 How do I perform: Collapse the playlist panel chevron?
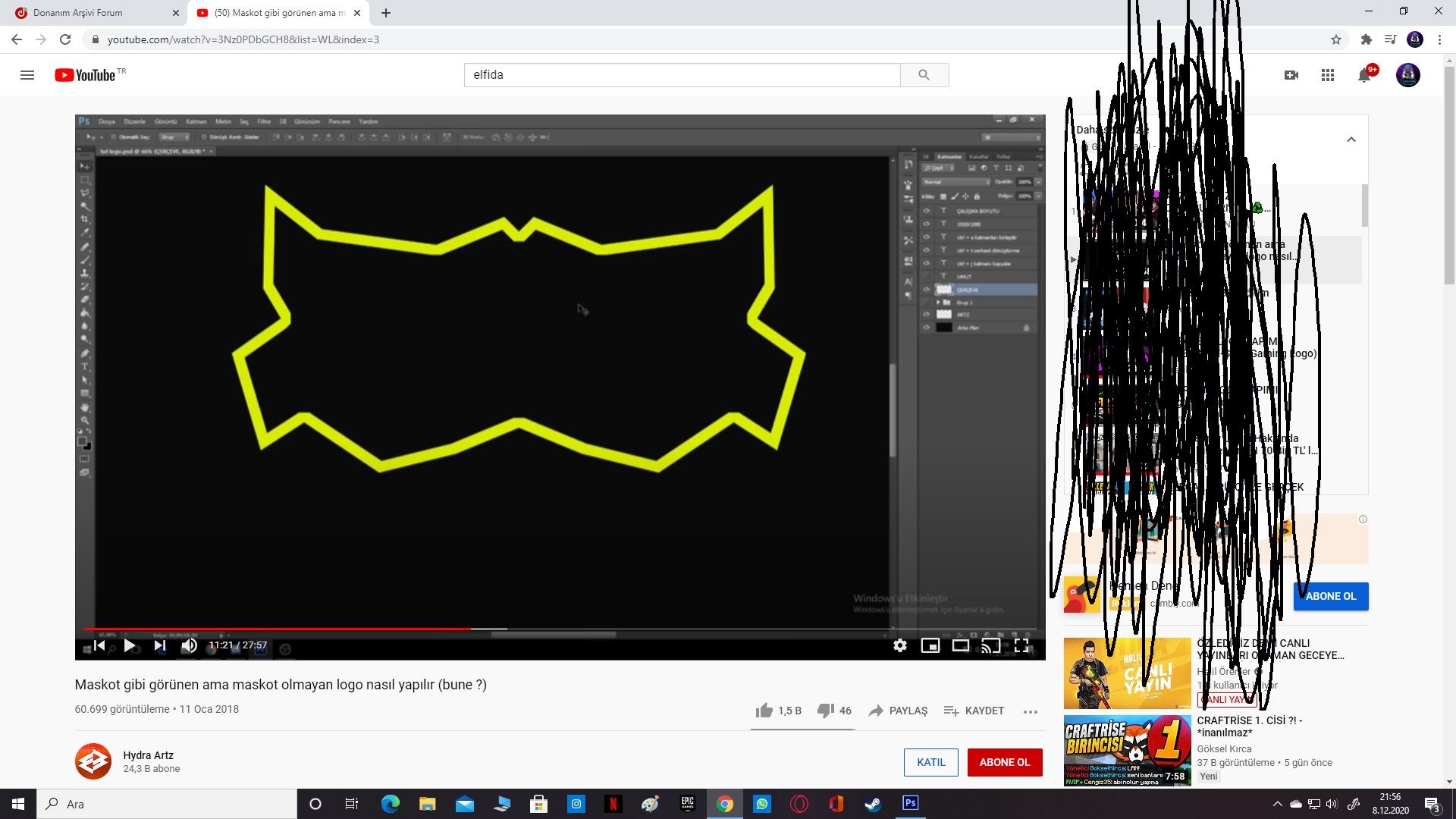coord(1351,140)
